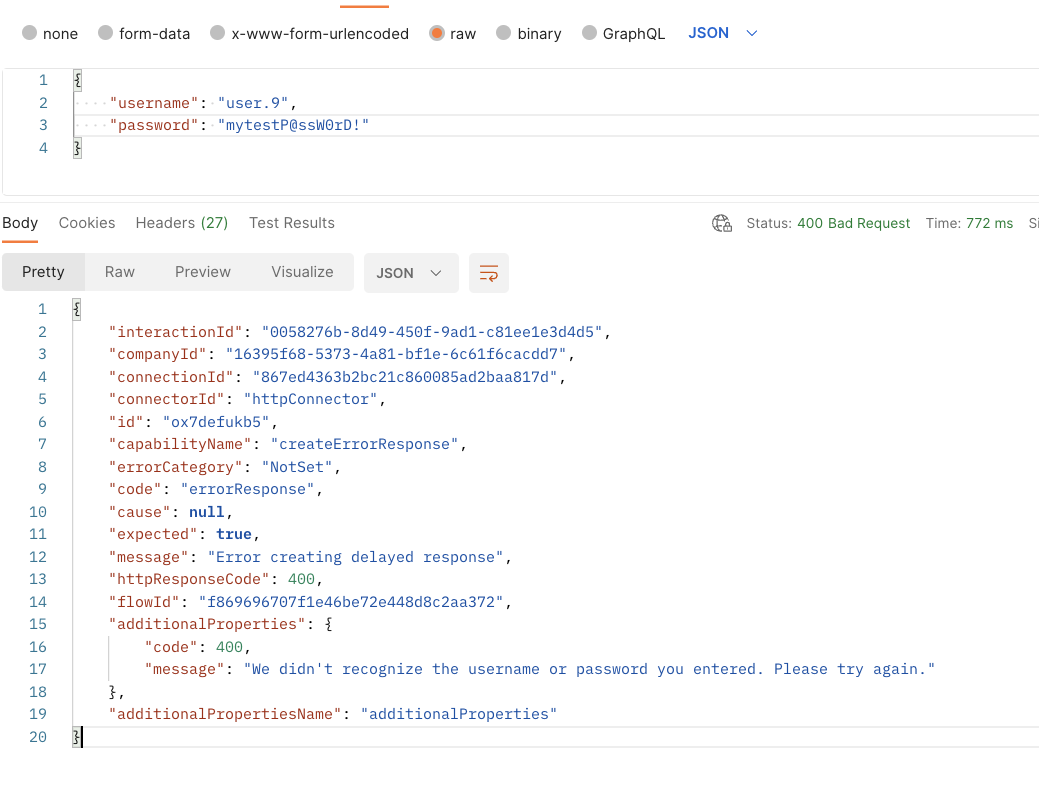Select the raw request body radio button
Image resolution: width=1039 pixels, height=785 pixels.
click(437, 33)
